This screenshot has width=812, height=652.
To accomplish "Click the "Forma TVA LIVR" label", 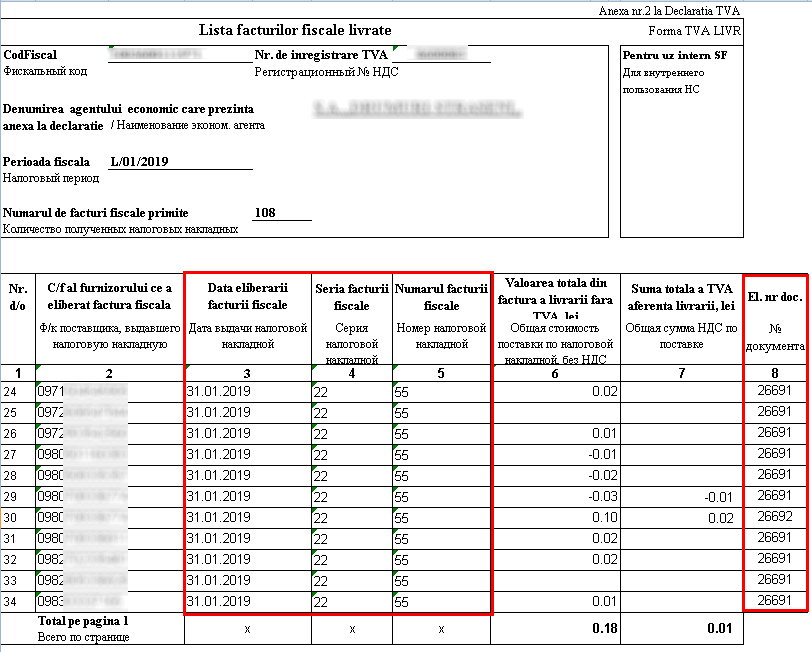I will 694,31.
